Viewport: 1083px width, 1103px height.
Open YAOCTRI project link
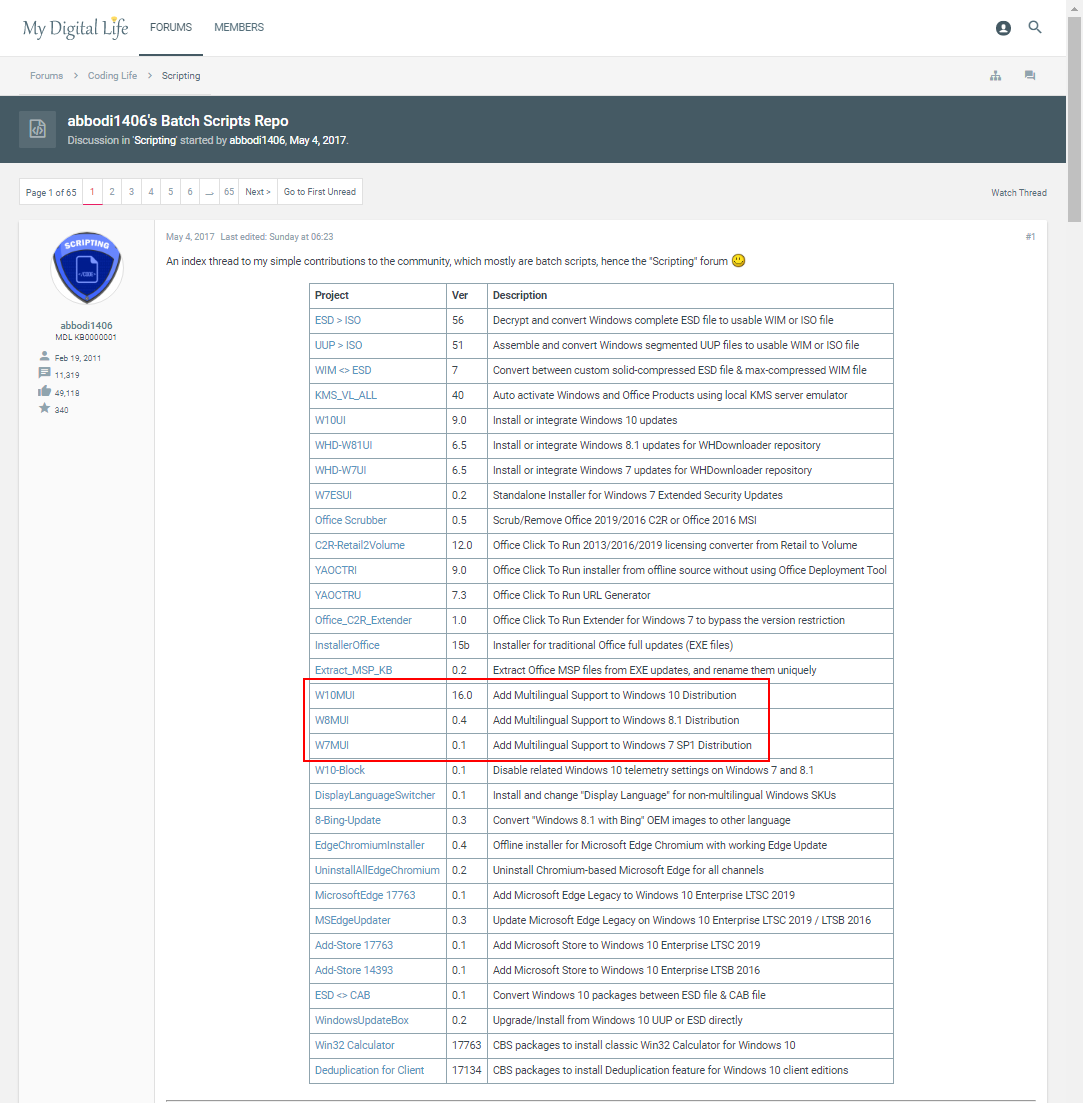click(x=336, y=570)
